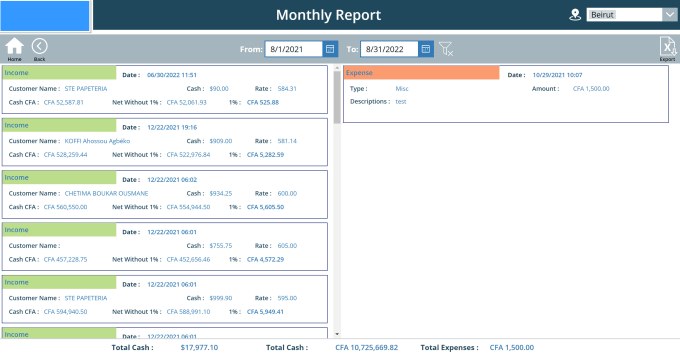The height and width of the screenshot is (361, 680).
Task: Click cash value $999.90
Action: coord(221,298)
